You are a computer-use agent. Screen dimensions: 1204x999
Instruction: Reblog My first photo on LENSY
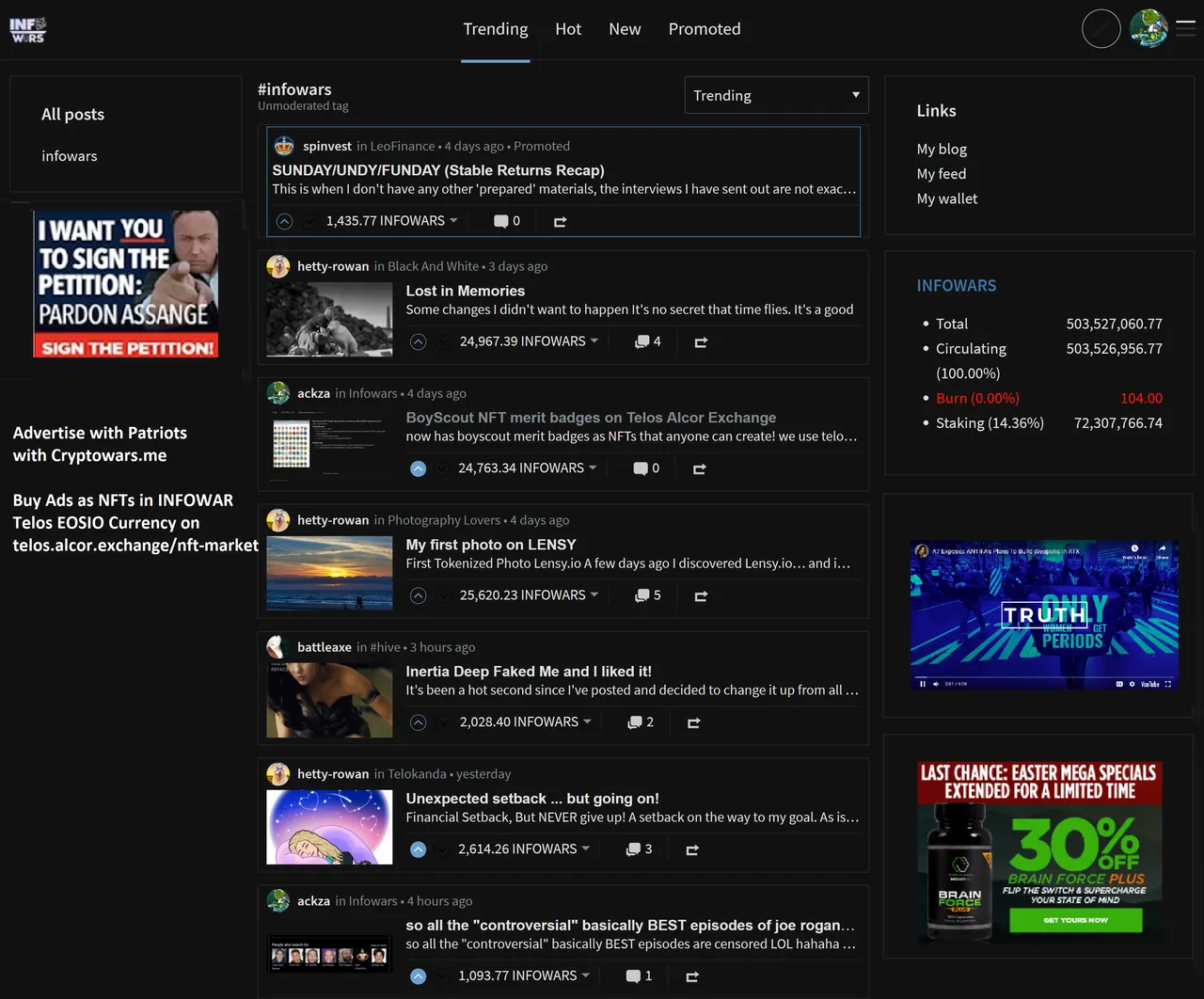pyautogui.click(x=701, y=596)
